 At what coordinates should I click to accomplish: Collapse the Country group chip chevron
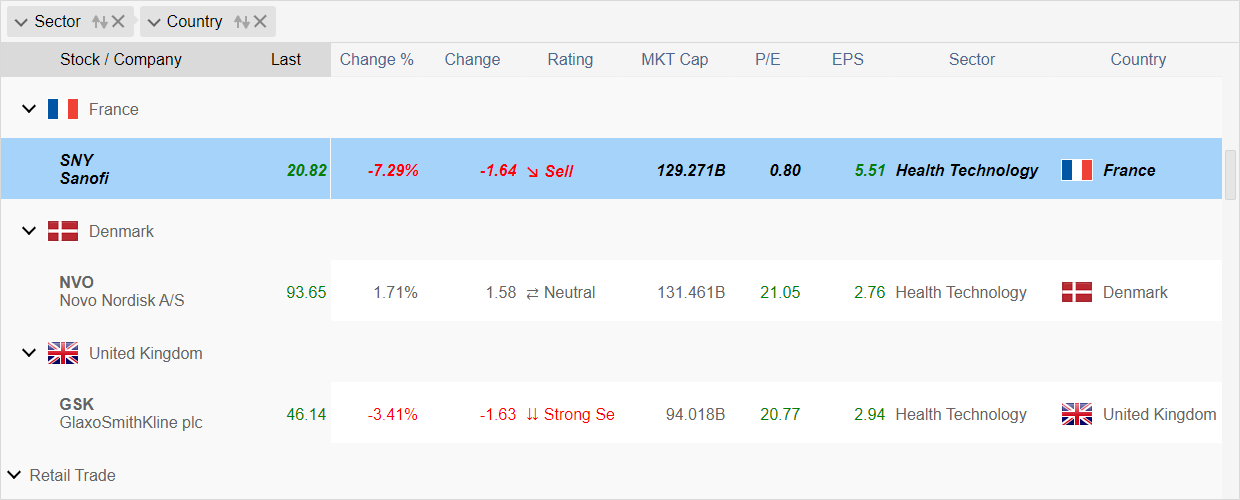tap(154, 22)
